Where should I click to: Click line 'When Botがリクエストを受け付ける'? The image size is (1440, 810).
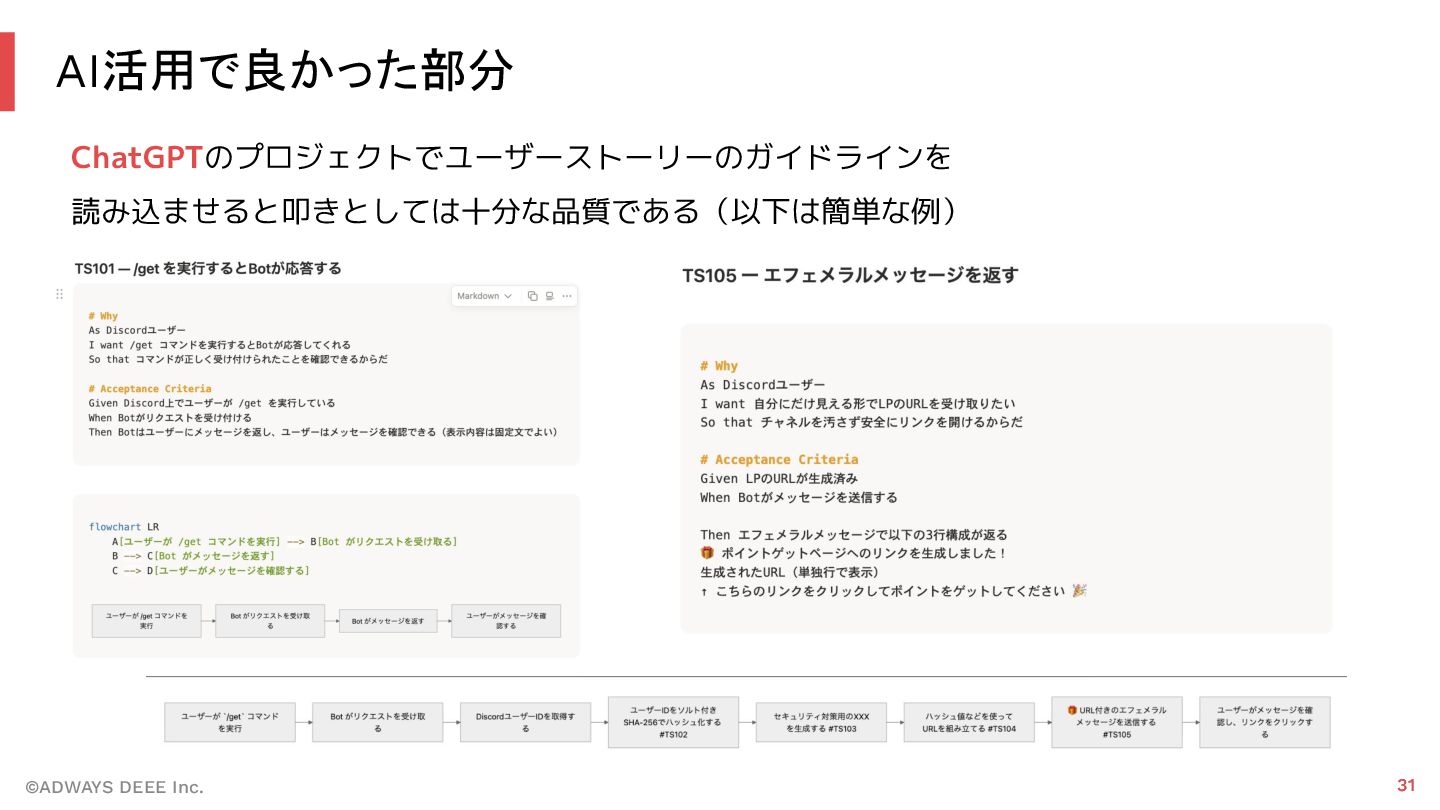pos(170,418)
